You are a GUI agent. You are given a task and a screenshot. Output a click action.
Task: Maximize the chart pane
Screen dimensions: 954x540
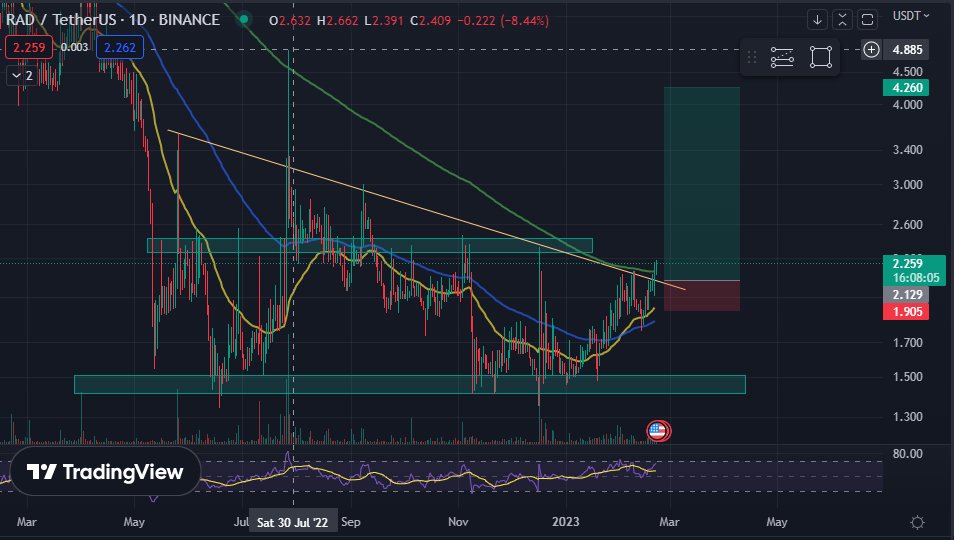tap(868, 20)
